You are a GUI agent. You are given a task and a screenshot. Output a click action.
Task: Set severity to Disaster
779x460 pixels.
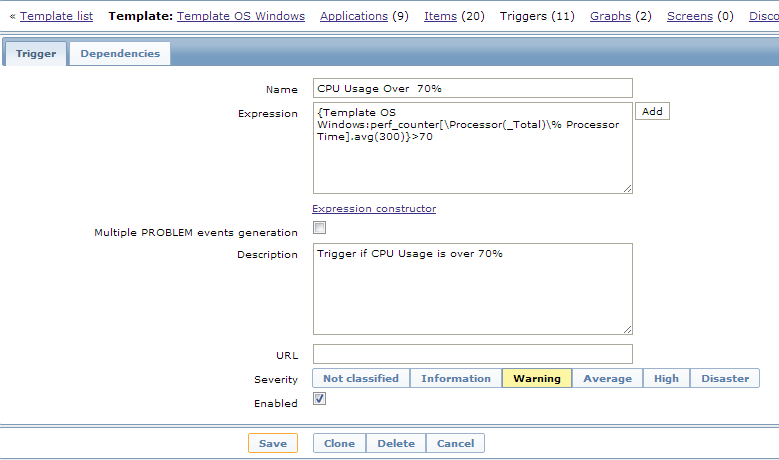coord(725,379)
